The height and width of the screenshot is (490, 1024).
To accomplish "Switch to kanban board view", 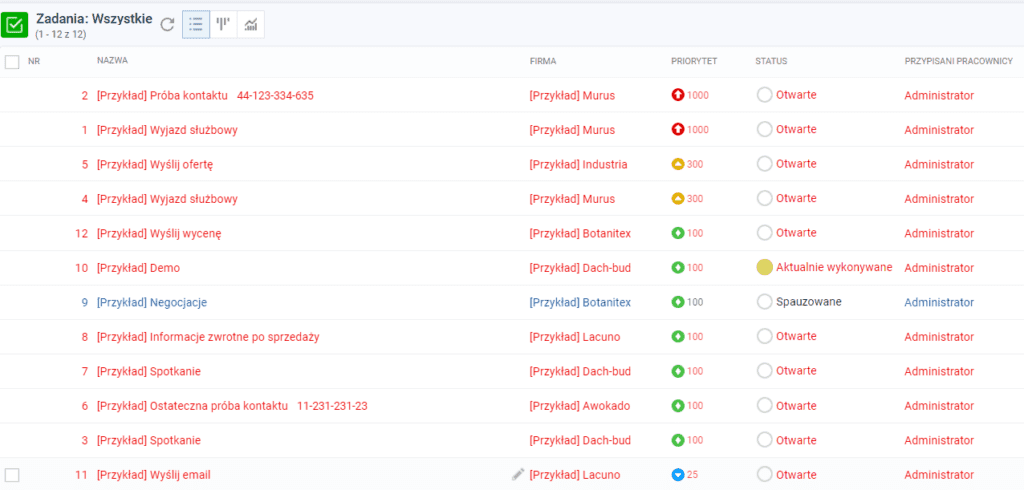I will coord(223,24).
